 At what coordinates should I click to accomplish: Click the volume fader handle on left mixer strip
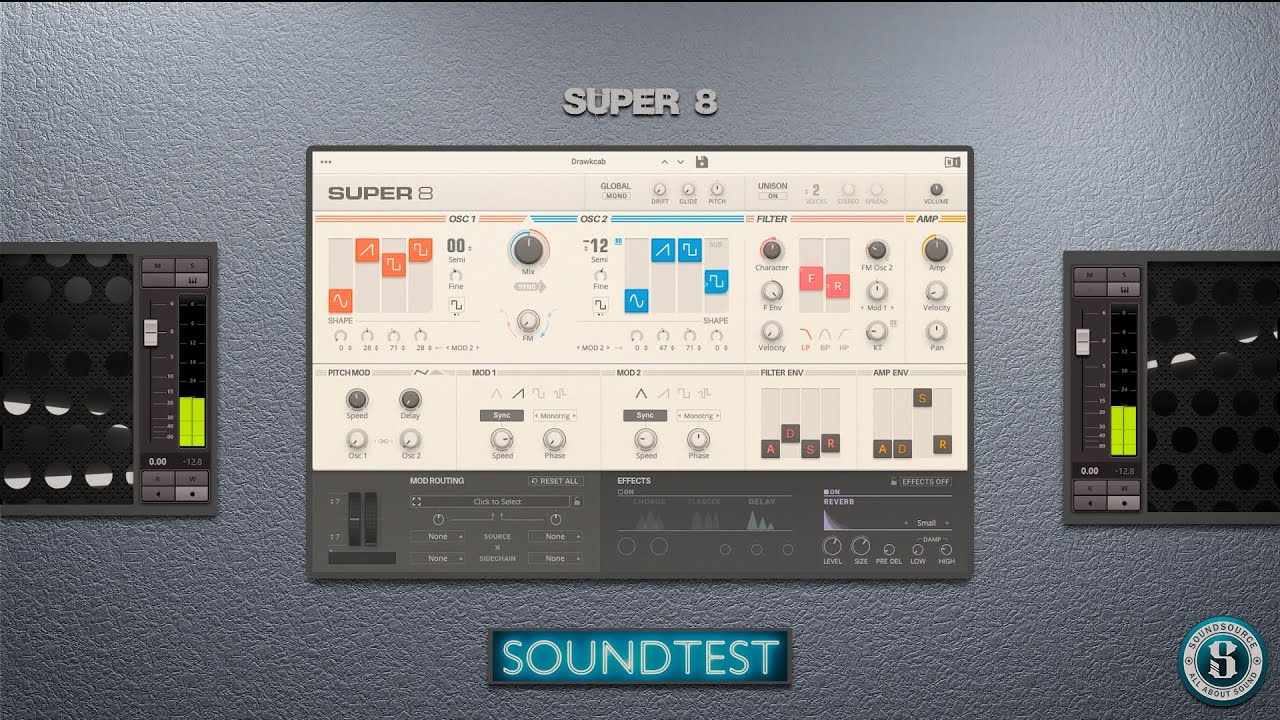pos(151,333)
